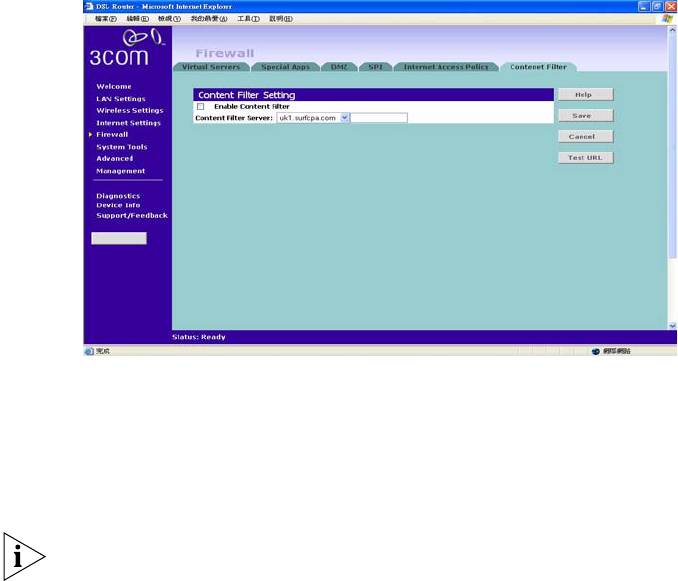Click the text field beside the server dropdown
Image resolution: width=678 pixels, height=581 pixels.
point(379,118)
